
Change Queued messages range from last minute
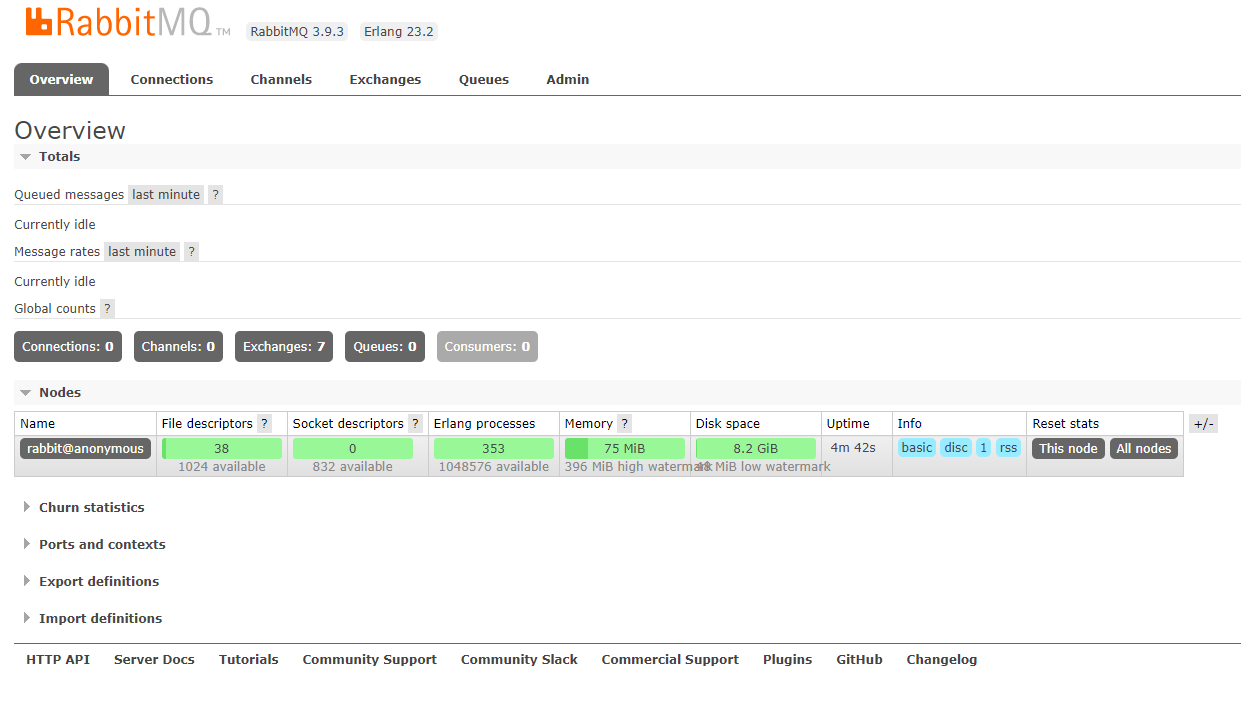tap(166, 195)
